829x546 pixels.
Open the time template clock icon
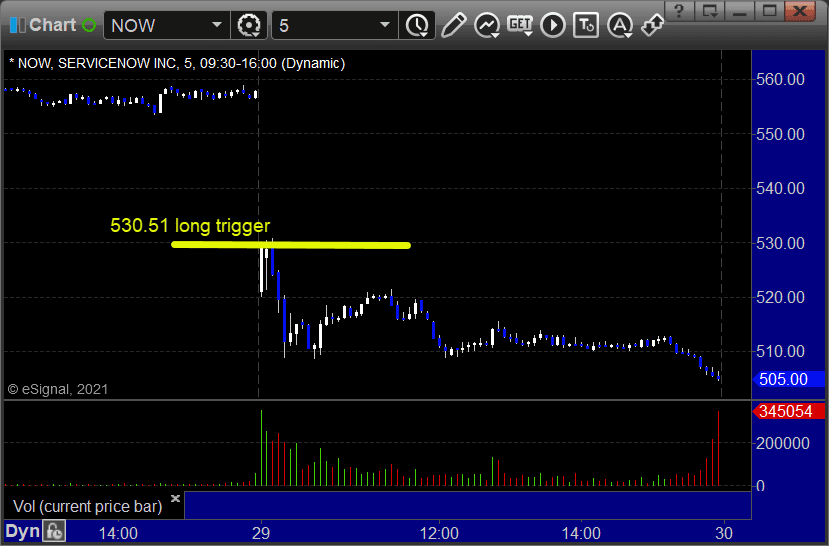[418, 25]
